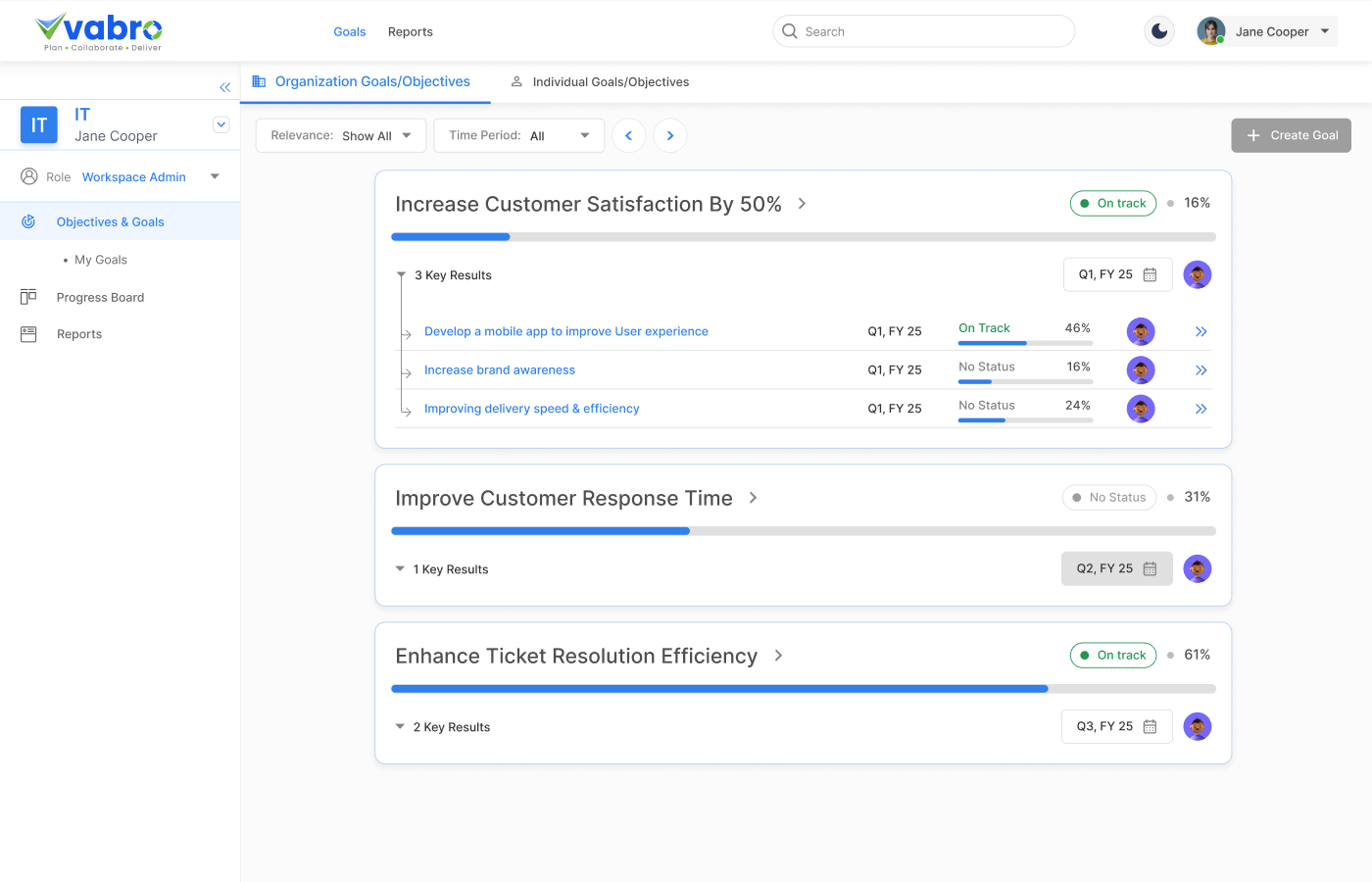Click Customer Response Time 31% progress bar

point(804,531)
